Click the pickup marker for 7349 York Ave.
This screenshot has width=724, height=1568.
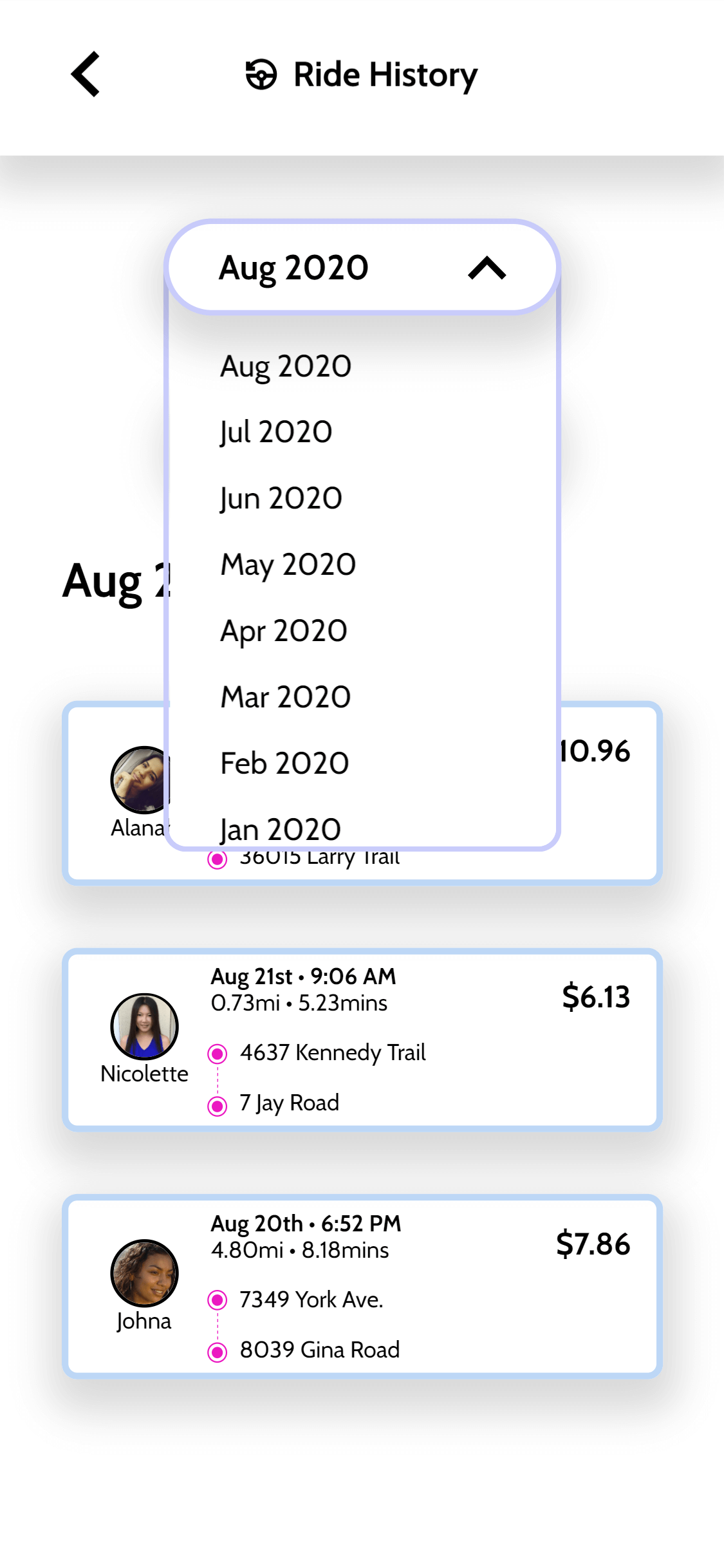tap(218, 1300)
